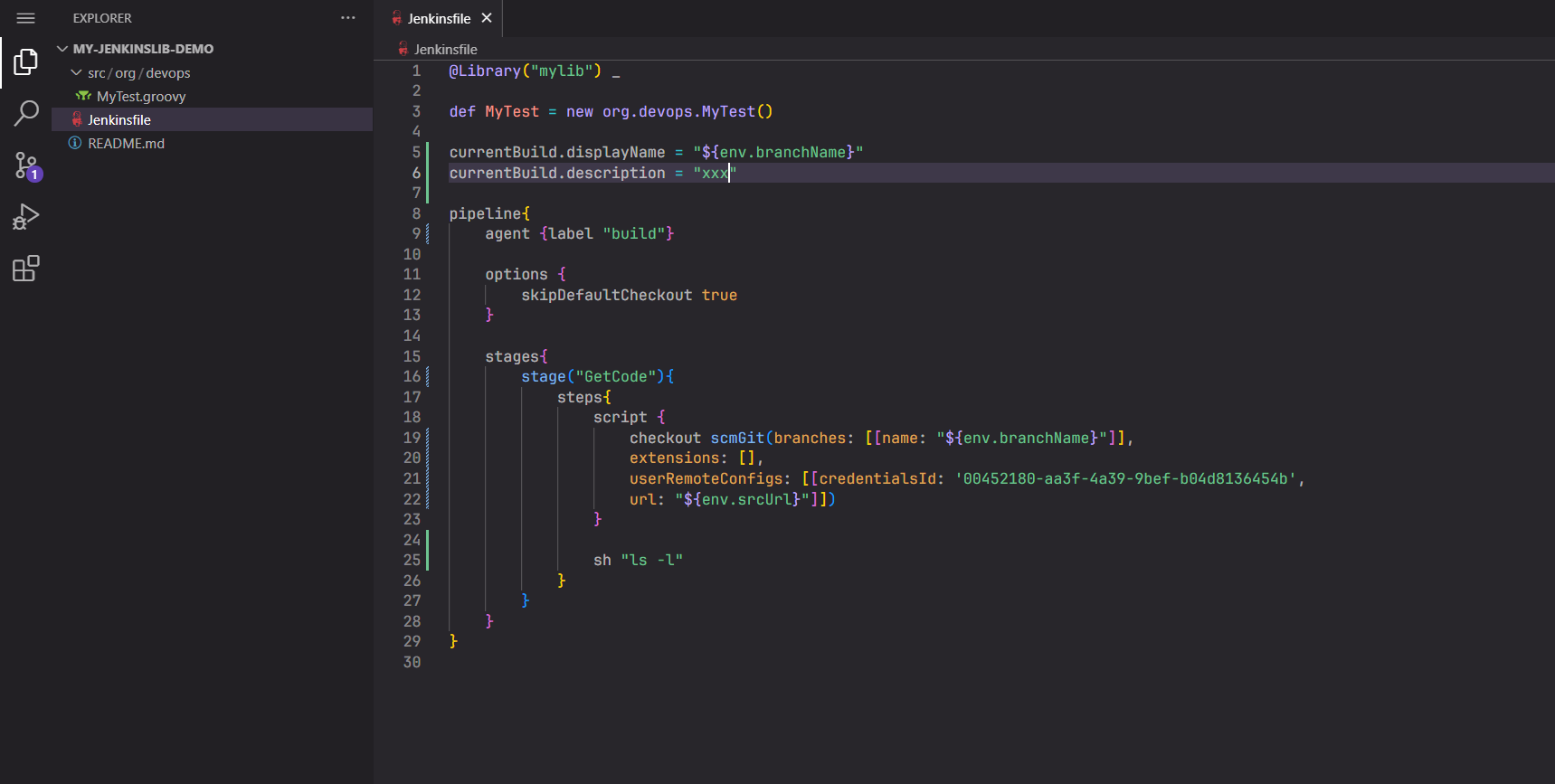Click 'stage("GetCode"){' on line 16
Screen dimensions: 1555x784
click(x=598, y=376)
